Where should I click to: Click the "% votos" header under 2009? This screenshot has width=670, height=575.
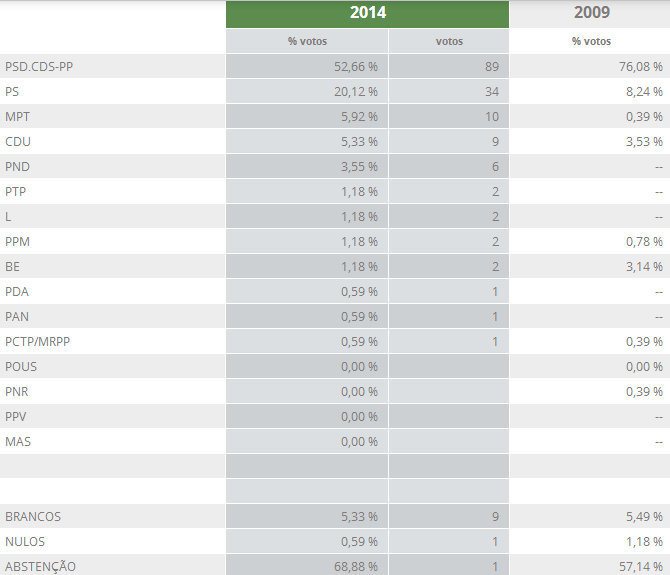pos(591,41)
